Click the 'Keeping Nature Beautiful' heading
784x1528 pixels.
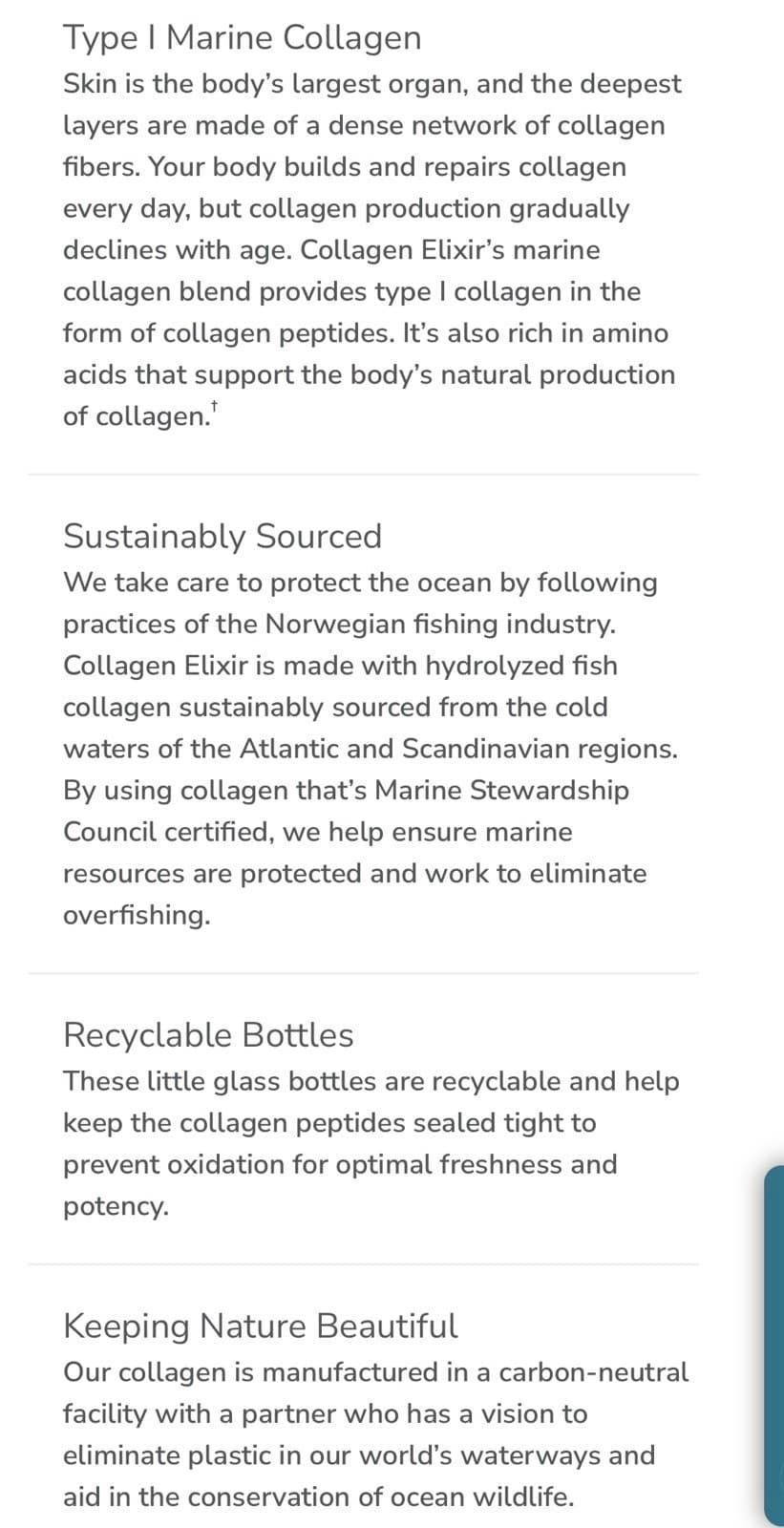click(x=260, y=1326)
